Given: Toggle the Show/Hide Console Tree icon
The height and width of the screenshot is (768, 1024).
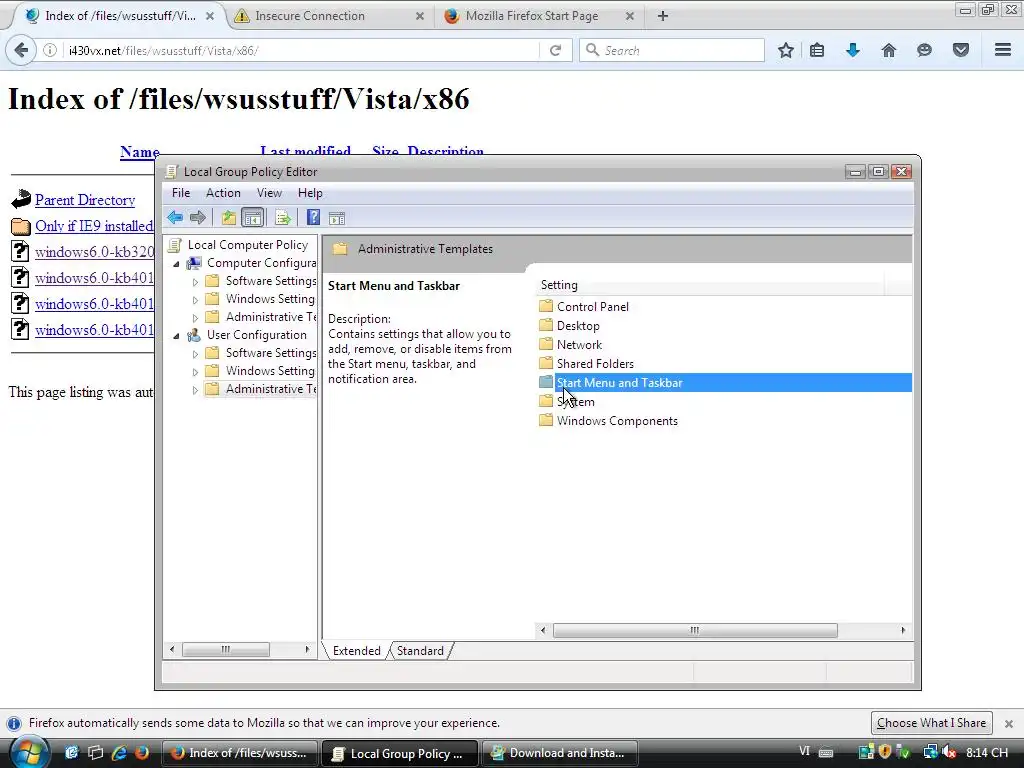Looking at the screenshot, I should click(x=252, y=217).
